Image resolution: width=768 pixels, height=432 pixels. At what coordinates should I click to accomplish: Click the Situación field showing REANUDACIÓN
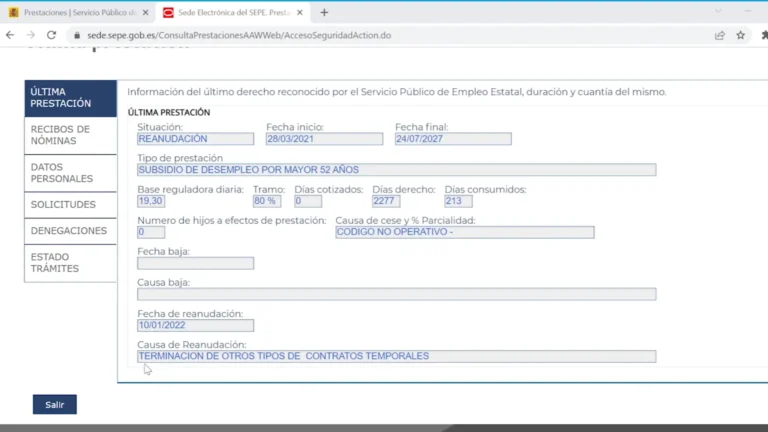coord(195,139)
